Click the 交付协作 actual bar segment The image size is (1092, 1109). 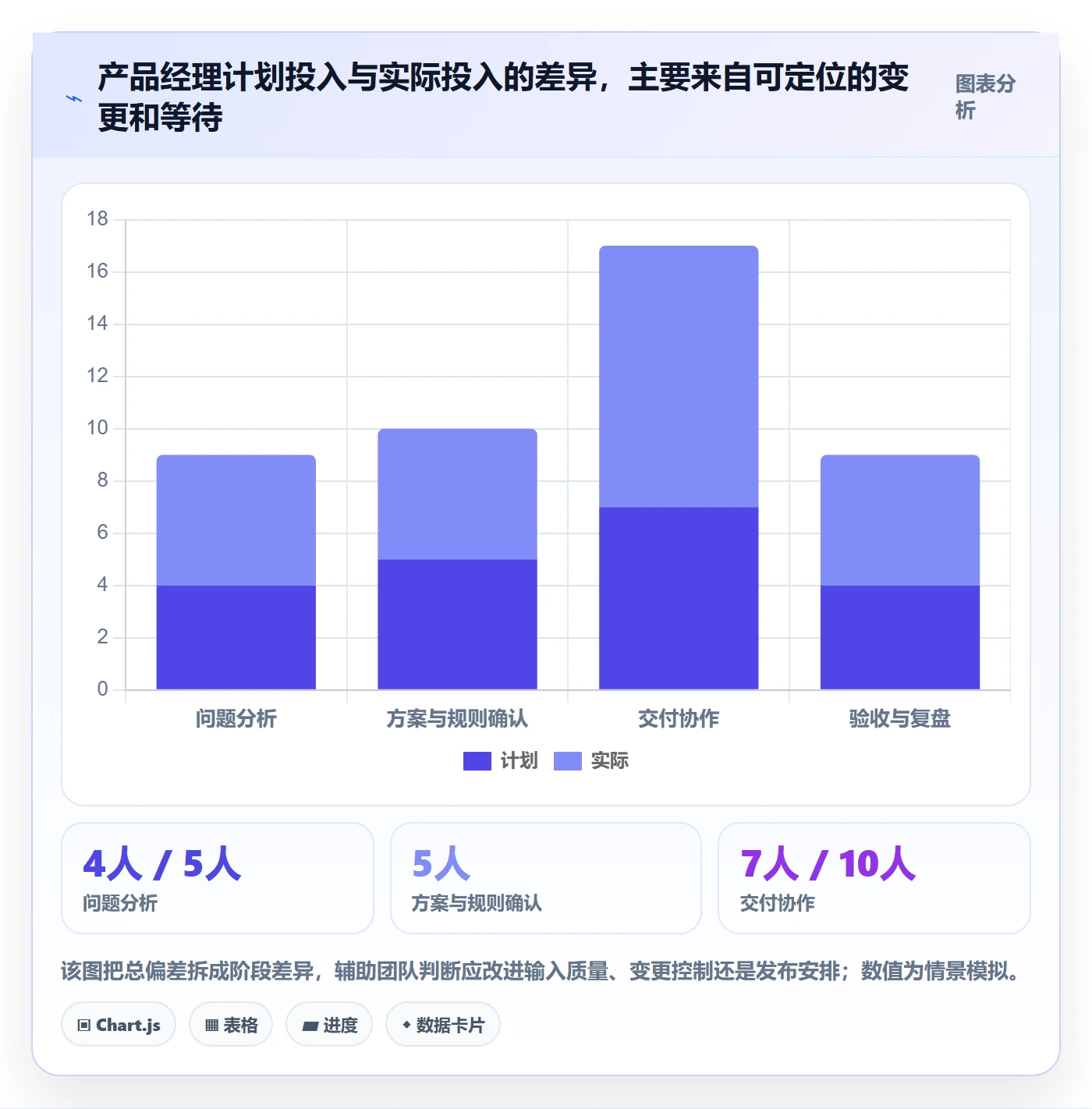(x=679, y=377)
